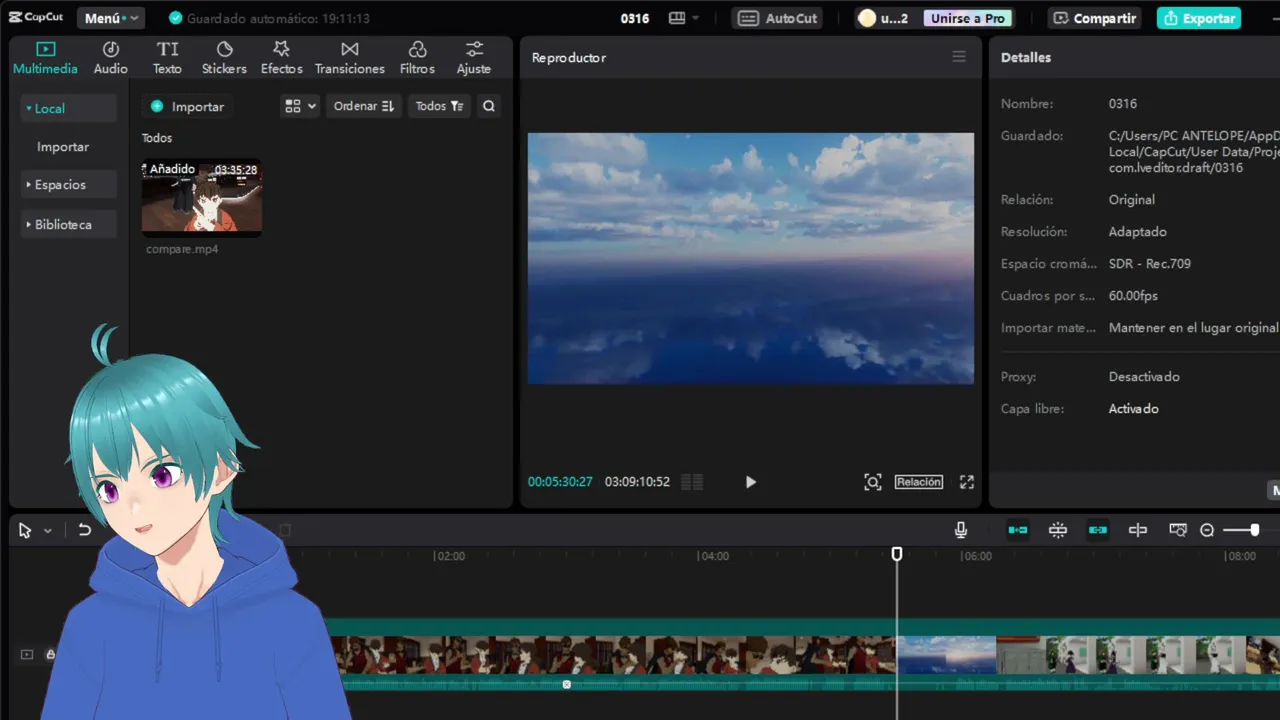Click the Compartir button
This screenshot has width=1280, height=720.
coord(1095,18)
